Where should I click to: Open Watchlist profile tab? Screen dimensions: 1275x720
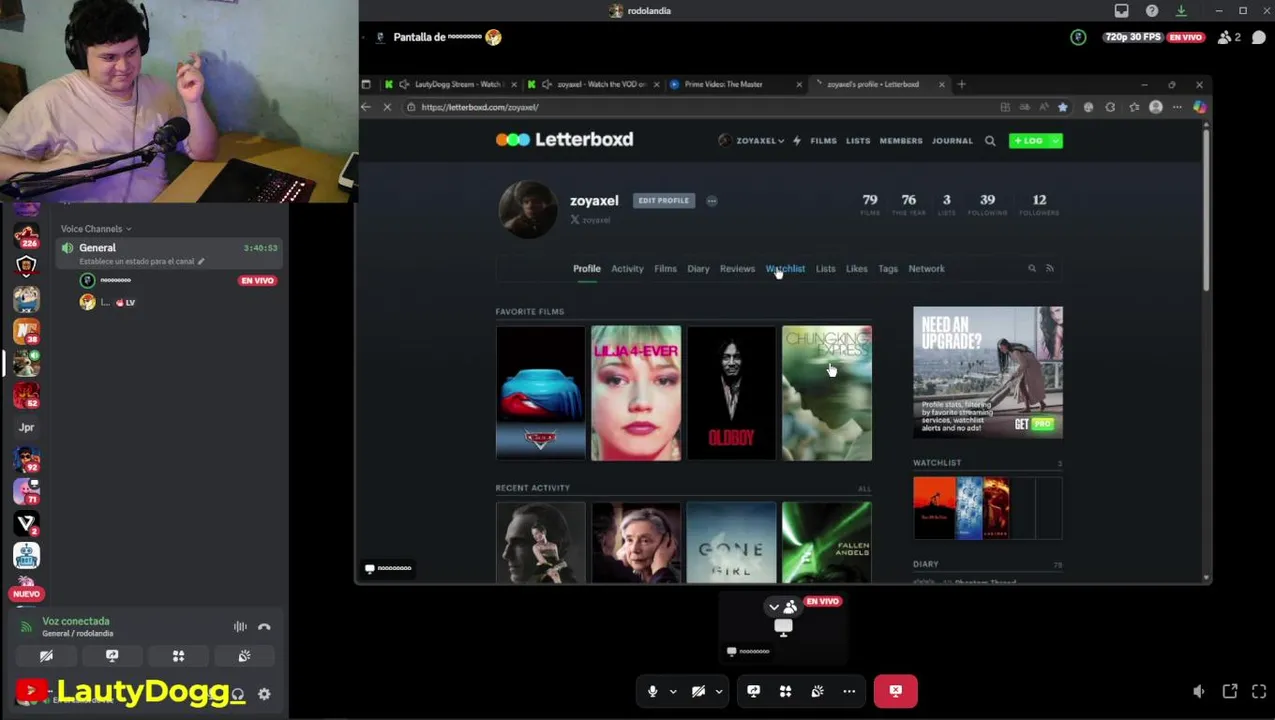click(x=785, y=268)
